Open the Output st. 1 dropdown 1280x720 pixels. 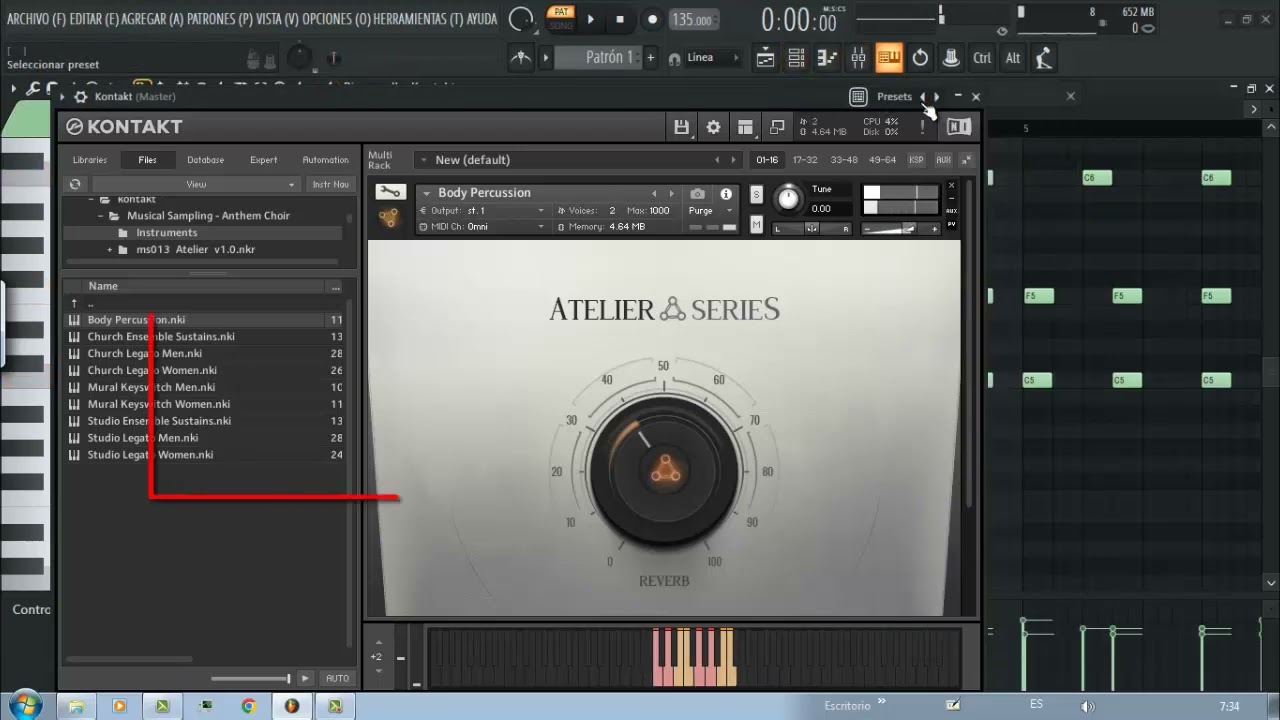point(481,211)
